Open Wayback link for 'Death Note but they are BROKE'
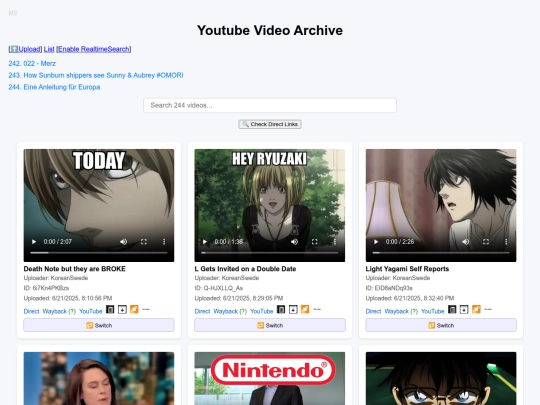Viewport: 540px width, 405px height. coord(54,311)
